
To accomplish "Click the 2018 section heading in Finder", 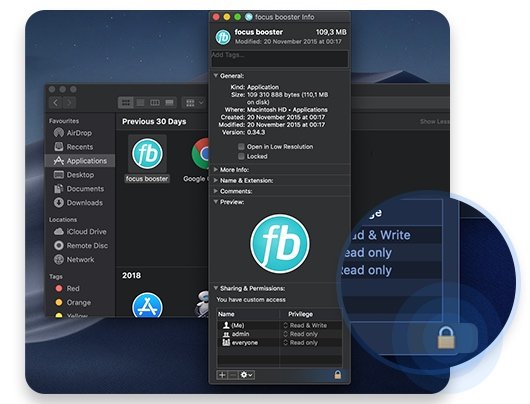I will point(131,276).
